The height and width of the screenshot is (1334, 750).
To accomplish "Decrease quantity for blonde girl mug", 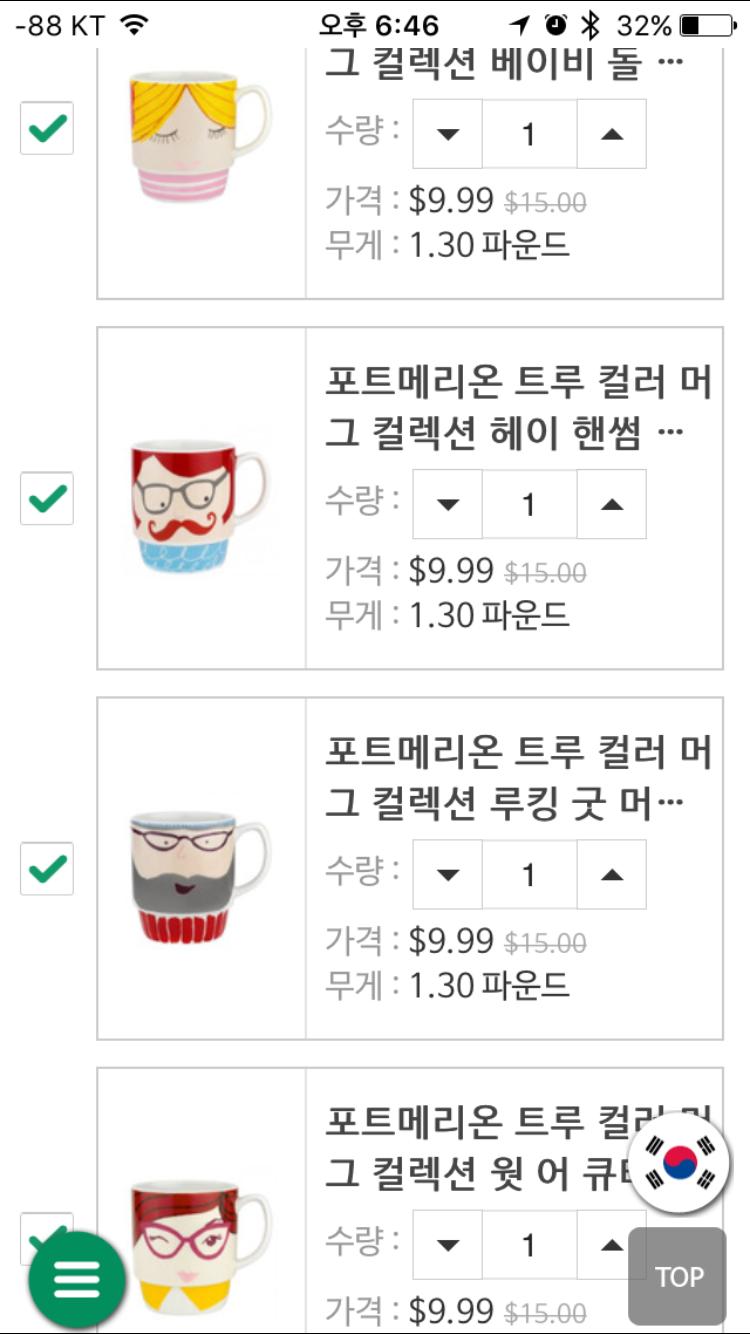I will (447, 134).
